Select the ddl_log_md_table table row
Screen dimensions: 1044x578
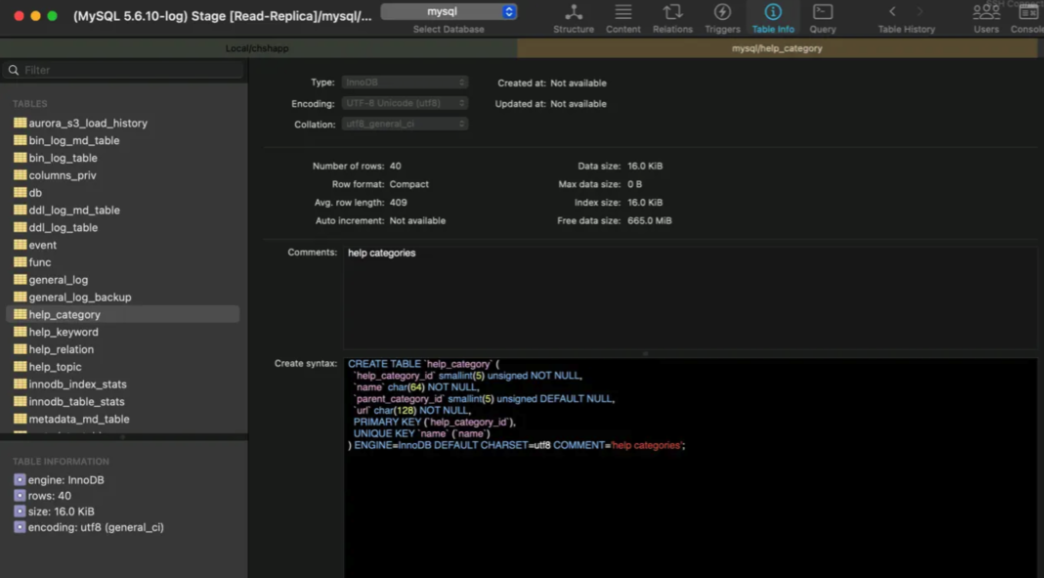(123, 210)
